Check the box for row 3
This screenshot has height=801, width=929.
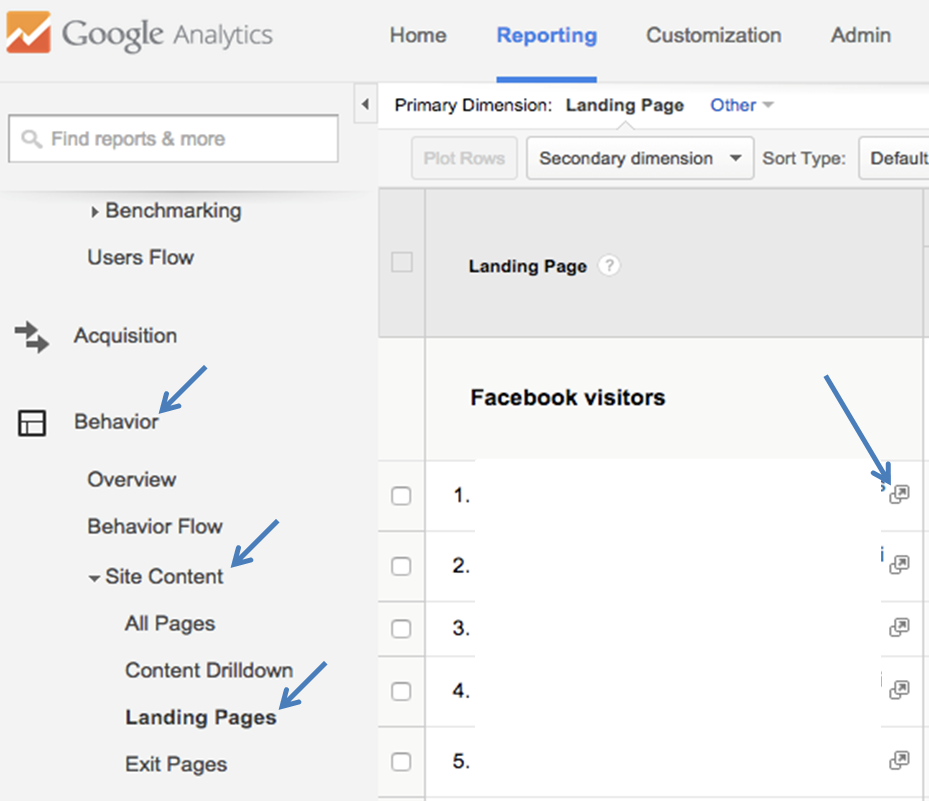tap(401, 629)
